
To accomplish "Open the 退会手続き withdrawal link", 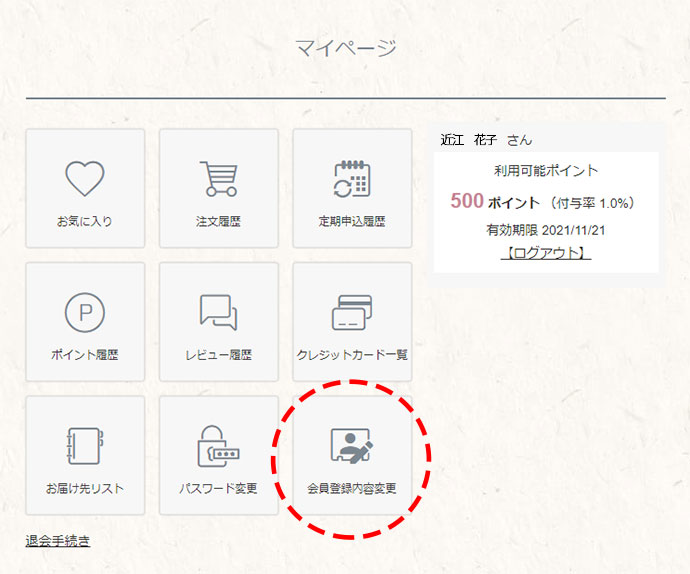I will [x=58, y=541].
